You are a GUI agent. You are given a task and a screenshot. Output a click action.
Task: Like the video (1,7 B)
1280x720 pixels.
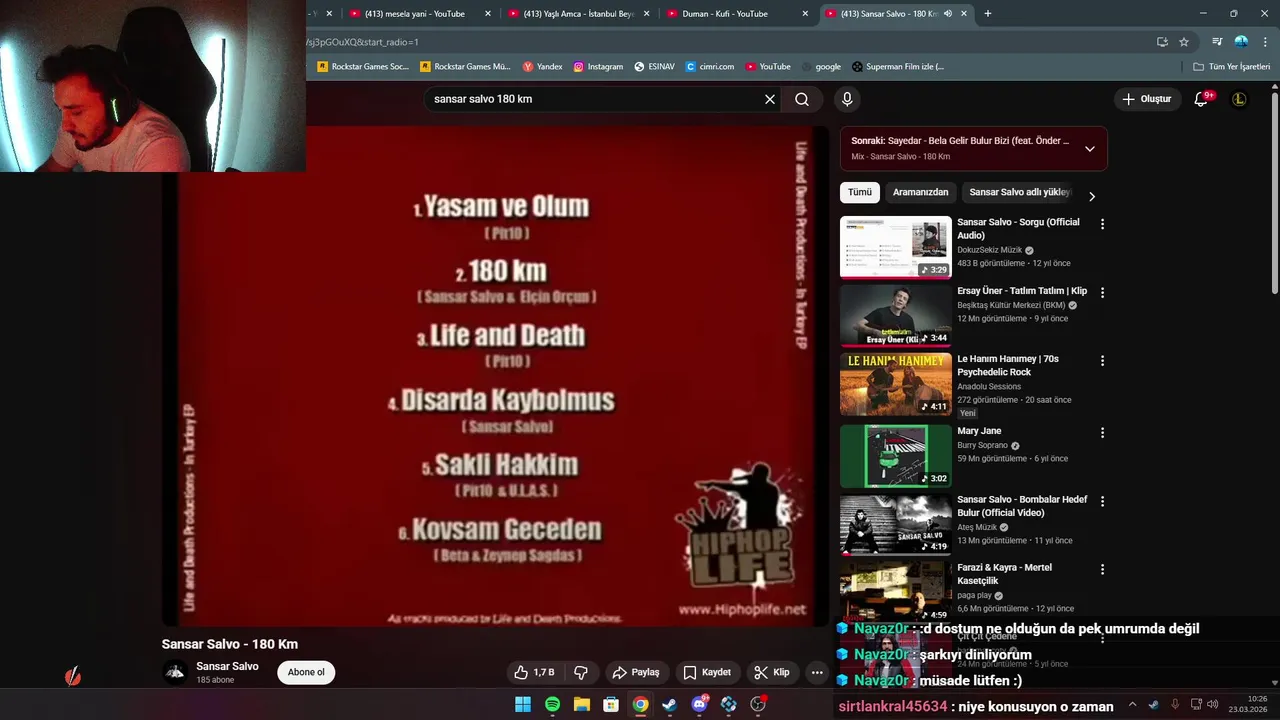click(x=534, y=672)
